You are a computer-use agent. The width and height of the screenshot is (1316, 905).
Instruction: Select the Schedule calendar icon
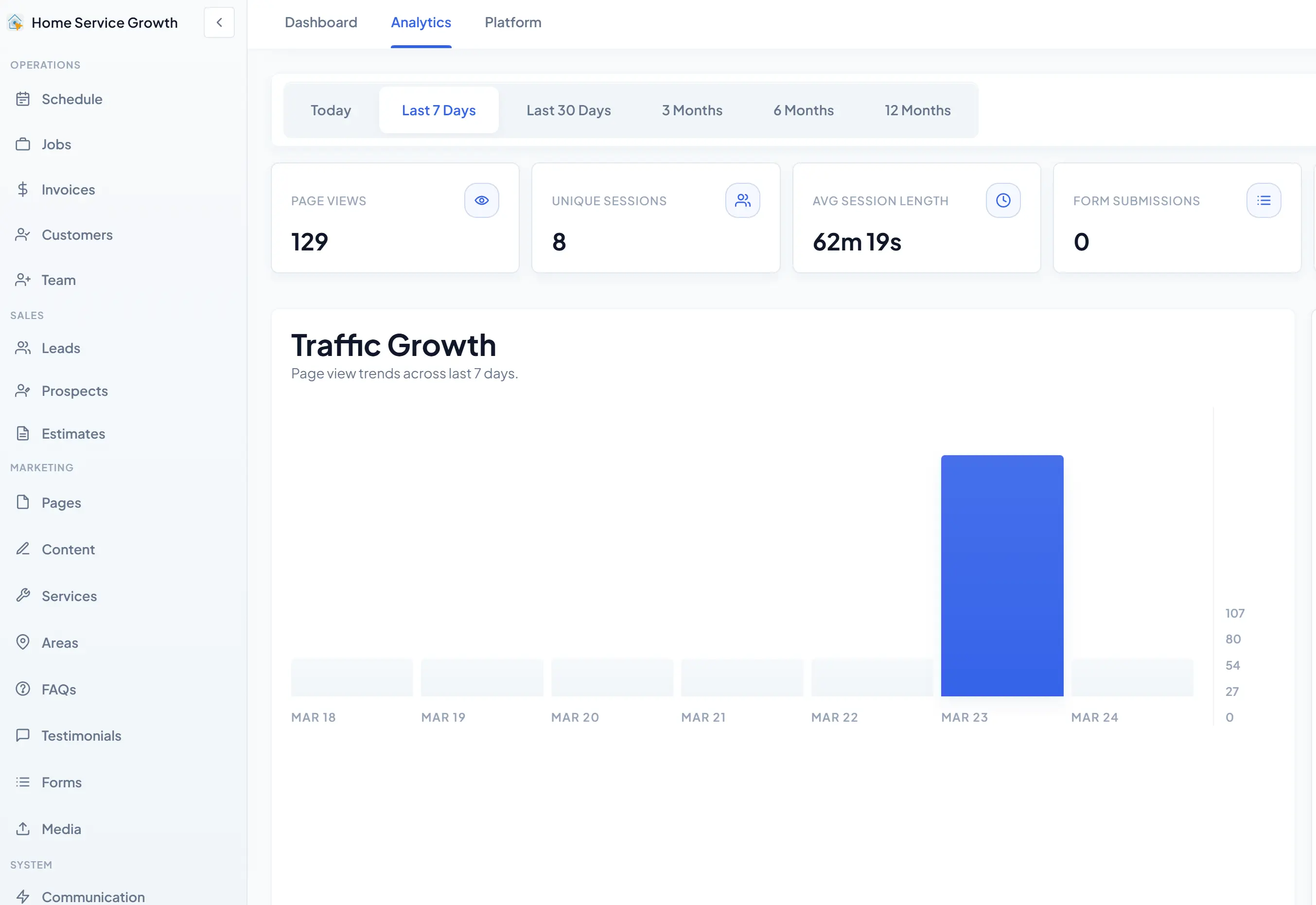pyautogui.click(x=23, y=99)
